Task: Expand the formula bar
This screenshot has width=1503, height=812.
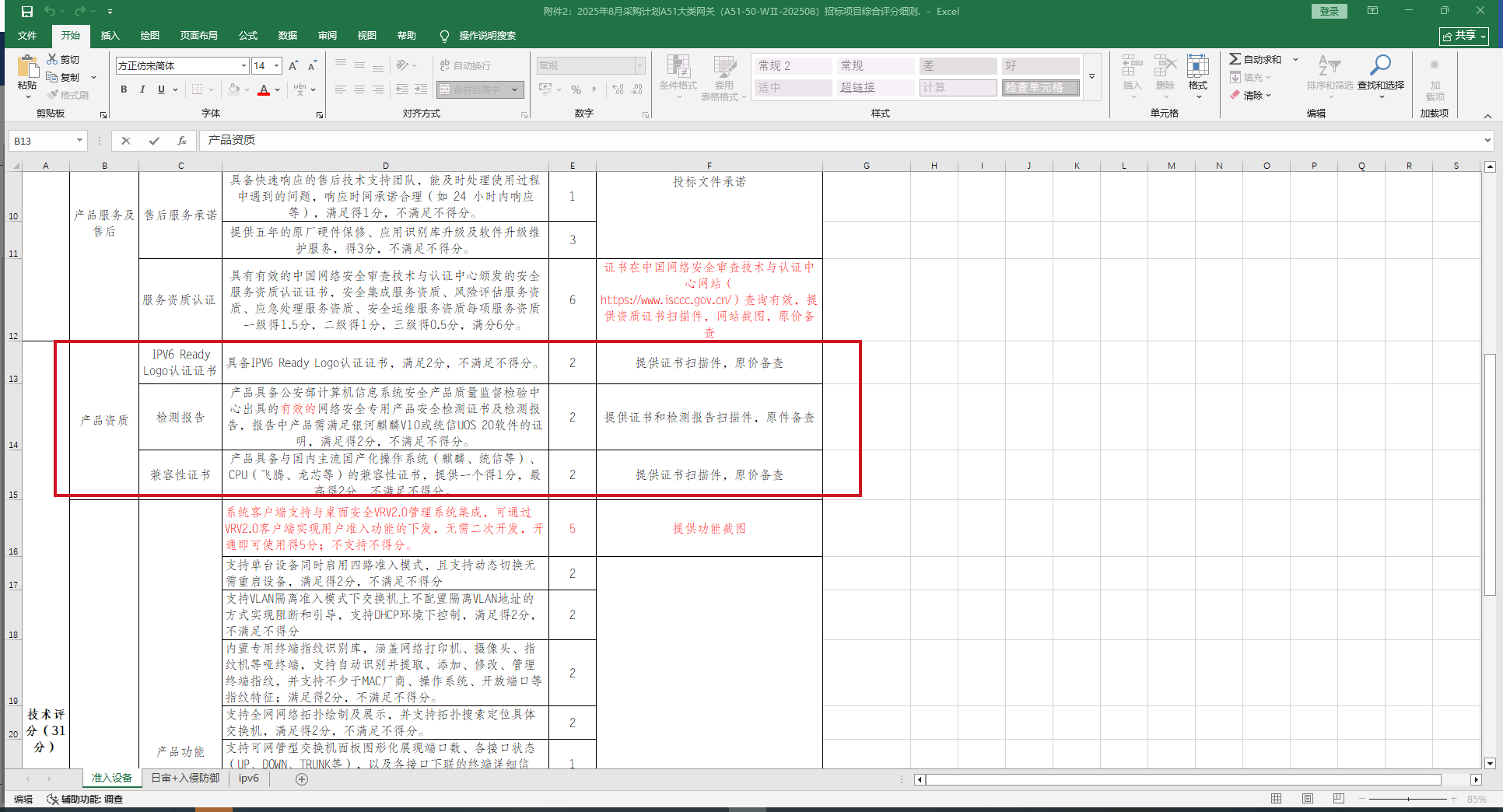Action: (1487, 141)
